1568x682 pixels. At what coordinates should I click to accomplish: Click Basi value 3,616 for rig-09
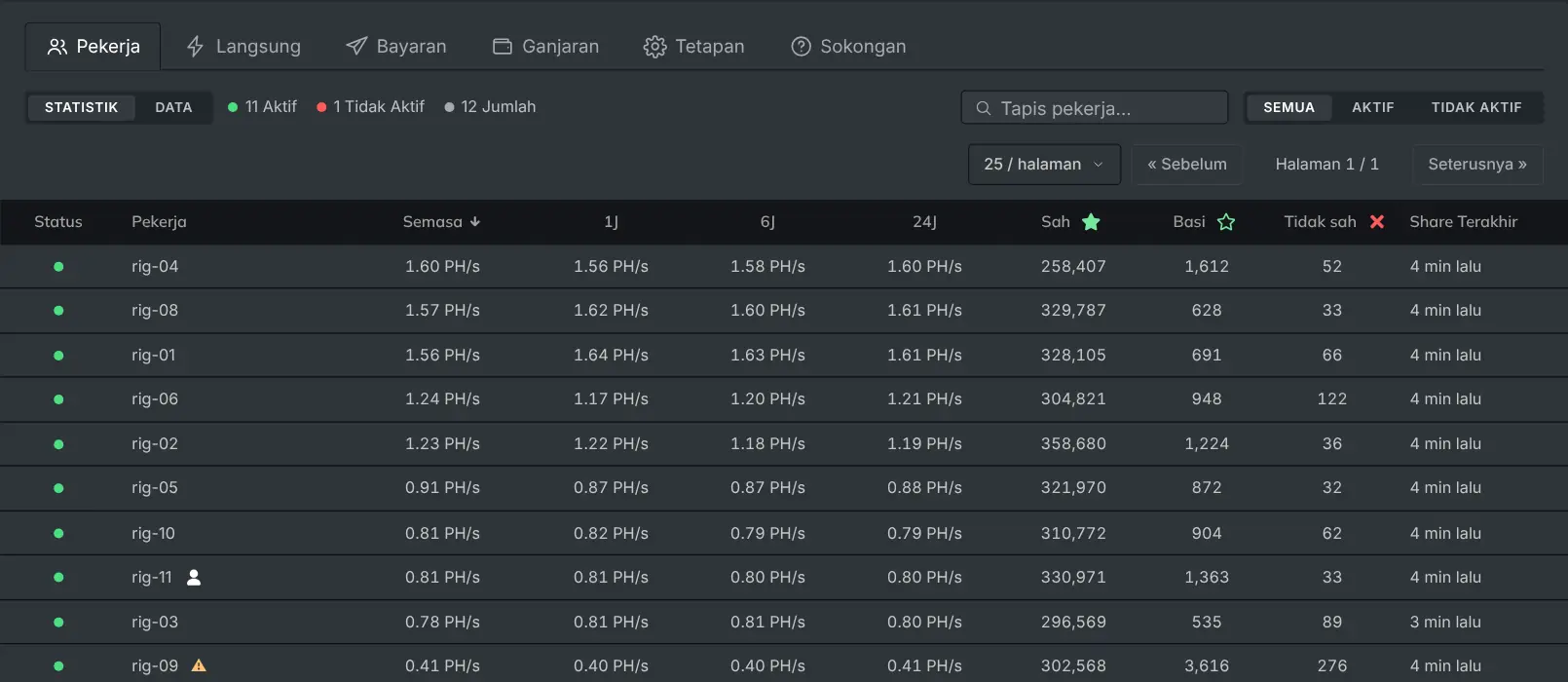pos(1207,666)
